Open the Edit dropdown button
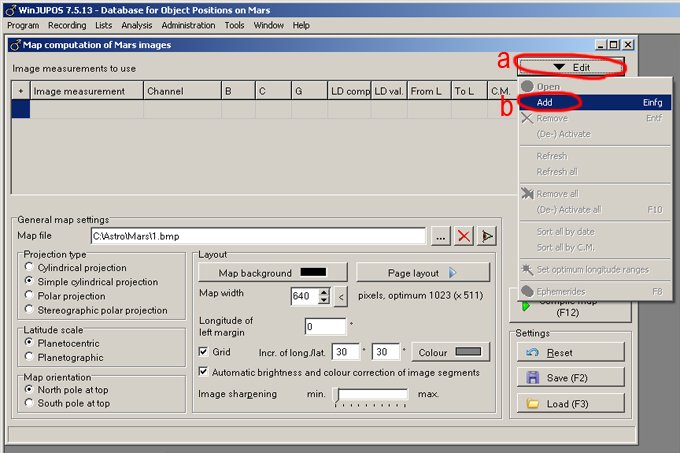680x453 pixels. coord(571,67)
